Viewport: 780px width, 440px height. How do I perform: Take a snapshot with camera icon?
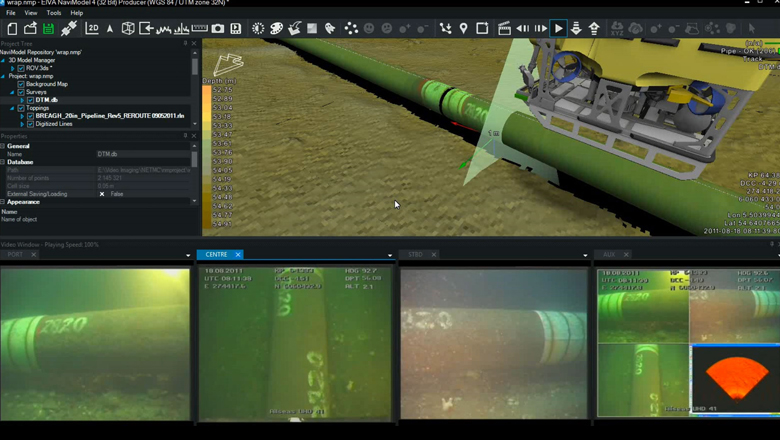[x=217, y=29]
